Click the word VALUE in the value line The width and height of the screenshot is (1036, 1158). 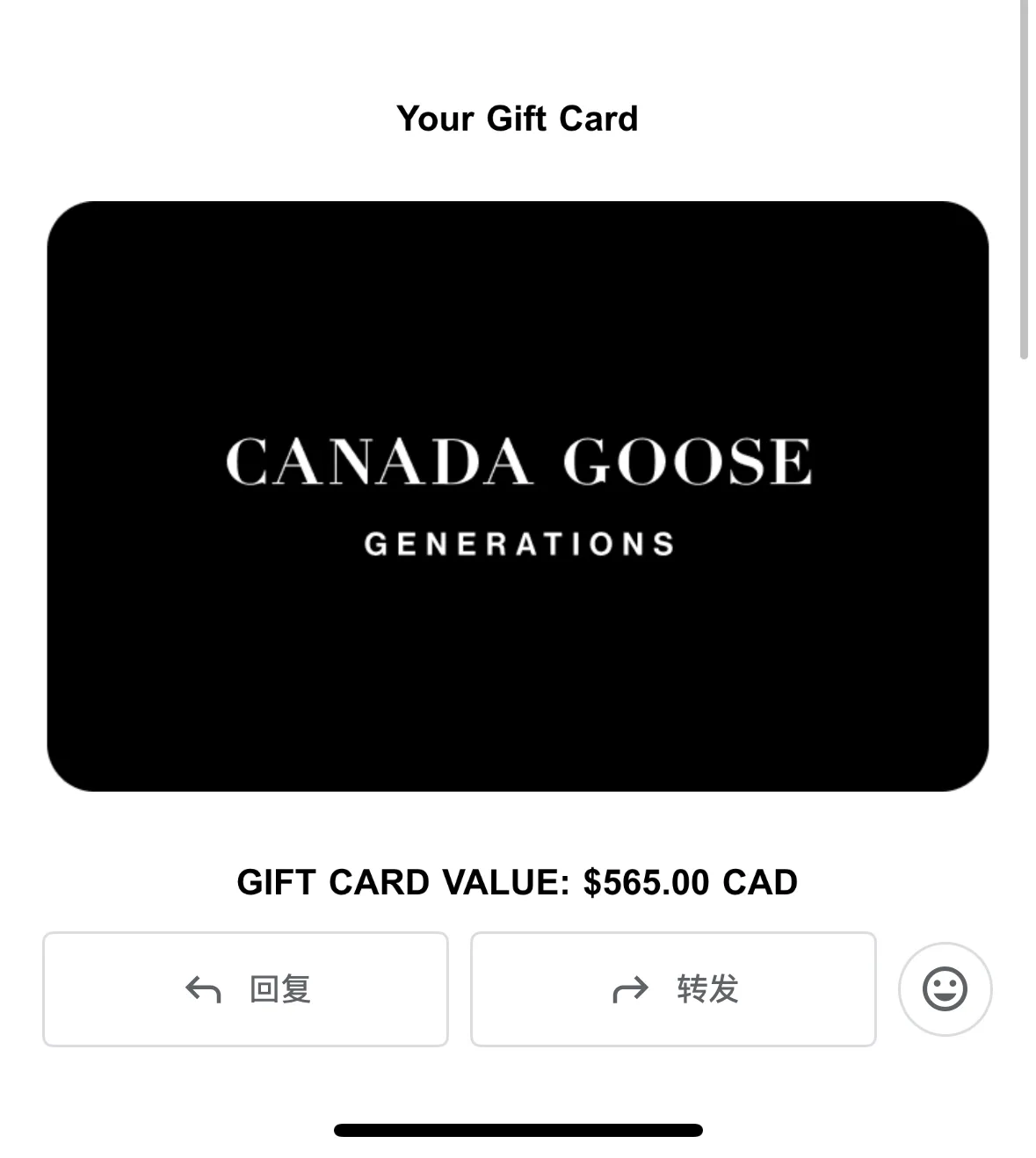pos(506,882)
